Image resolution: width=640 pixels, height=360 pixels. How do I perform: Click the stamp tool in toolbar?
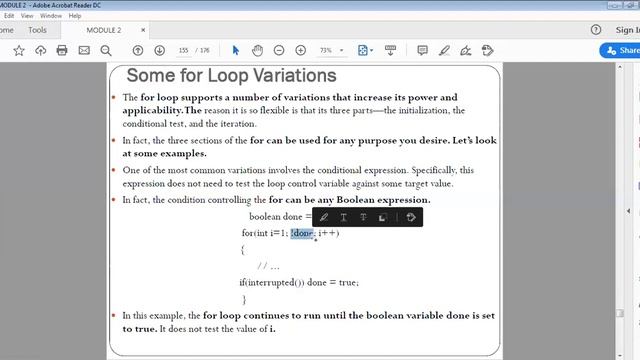487,50
